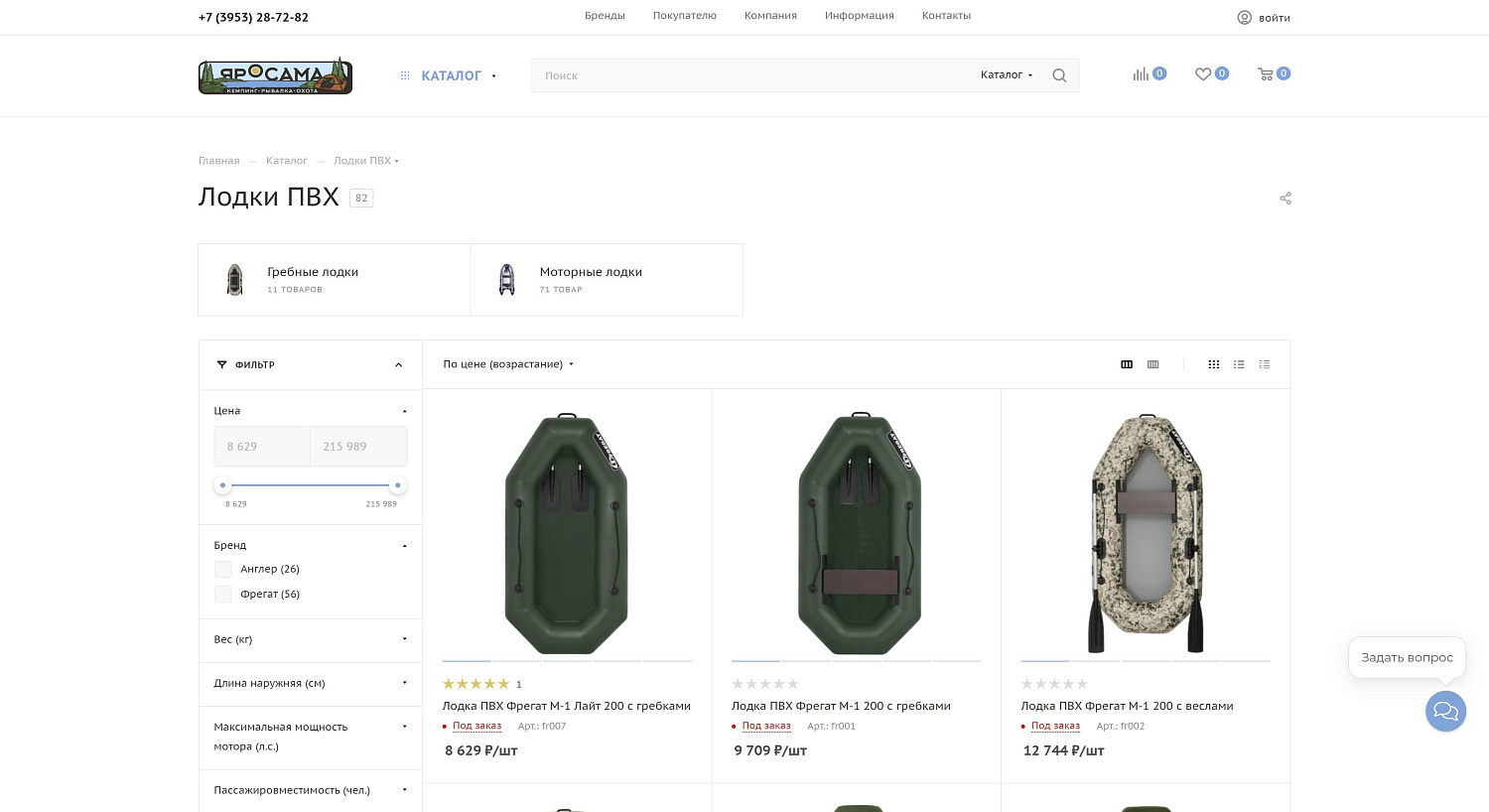Open the chat bubble widget
The height and width of the screenshot is (812, 1489).
1445,712
